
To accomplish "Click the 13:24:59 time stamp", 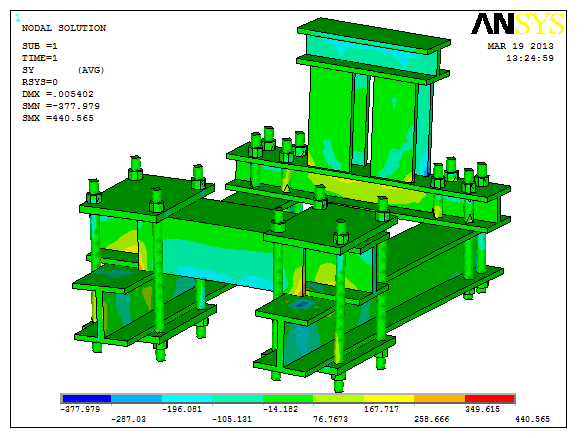I will click(530, 58).
